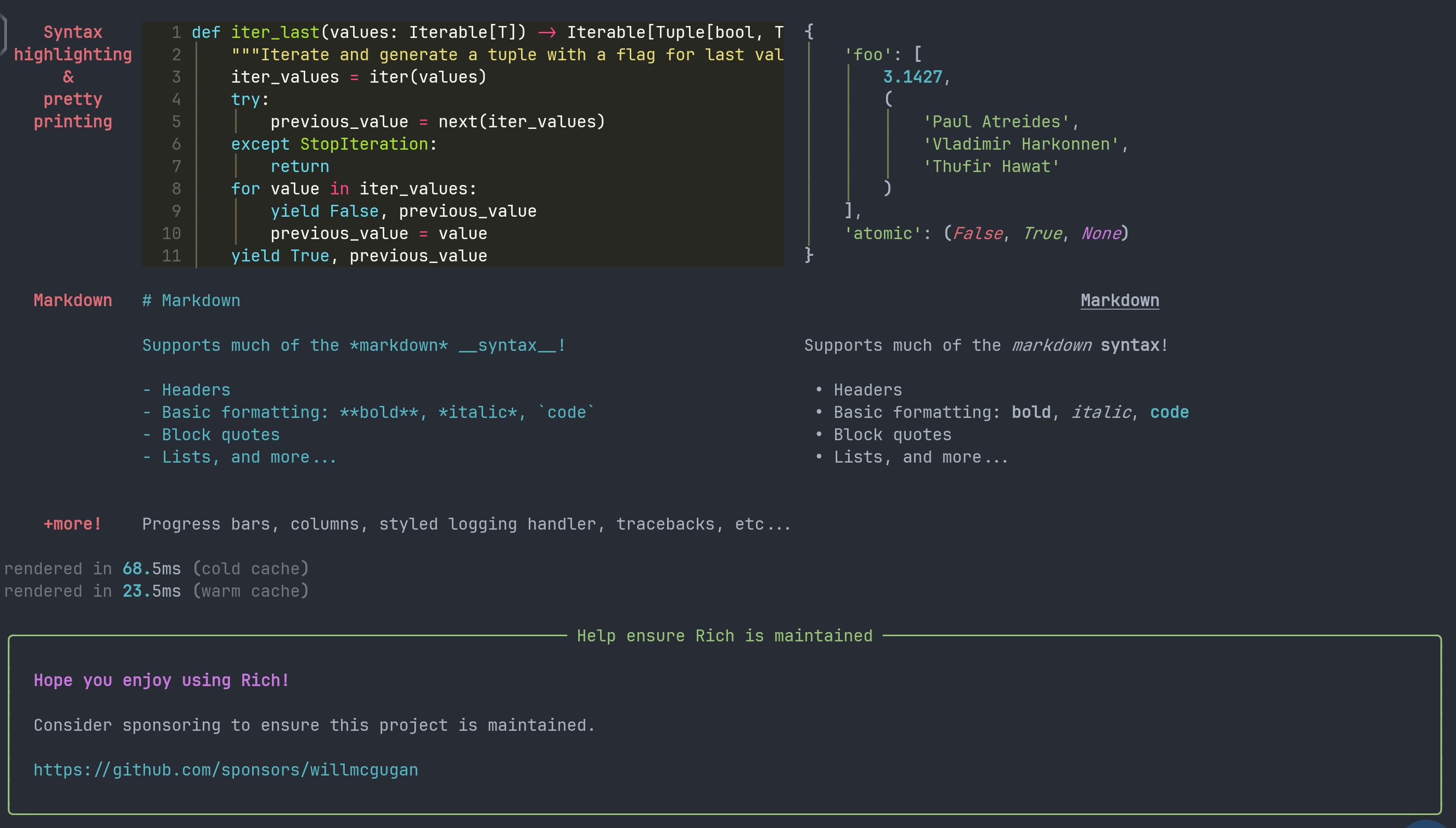Click line number 1 in code gutter
Image resolution: width=1456 pixels, height=828 pixels.
(176, 32)
